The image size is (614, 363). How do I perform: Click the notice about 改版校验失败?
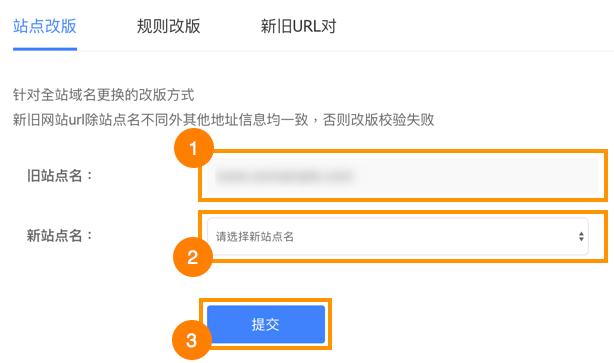(224, 119)
